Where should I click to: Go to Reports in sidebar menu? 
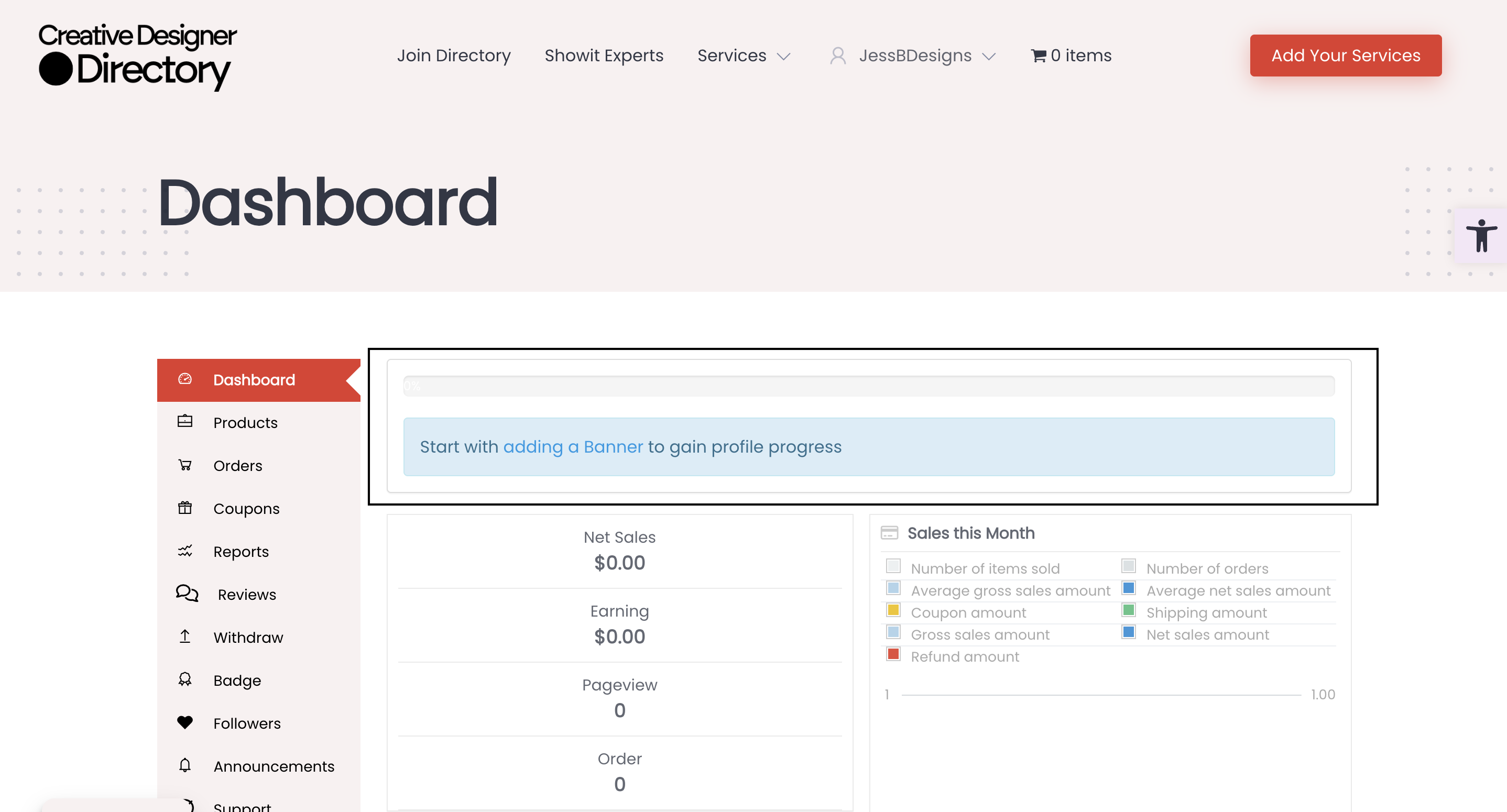[241, 551]
